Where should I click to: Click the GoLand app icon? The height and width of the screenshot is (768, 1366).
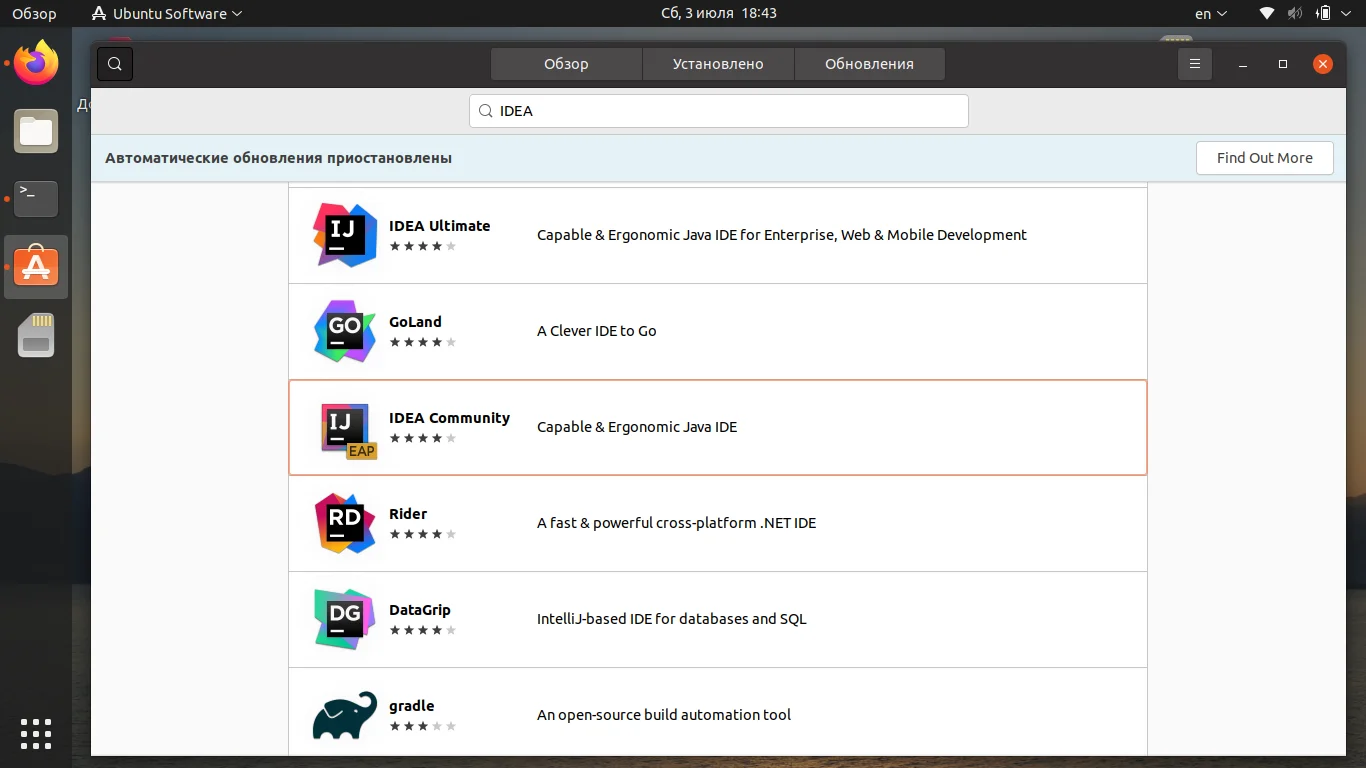[x=345, y=331]
